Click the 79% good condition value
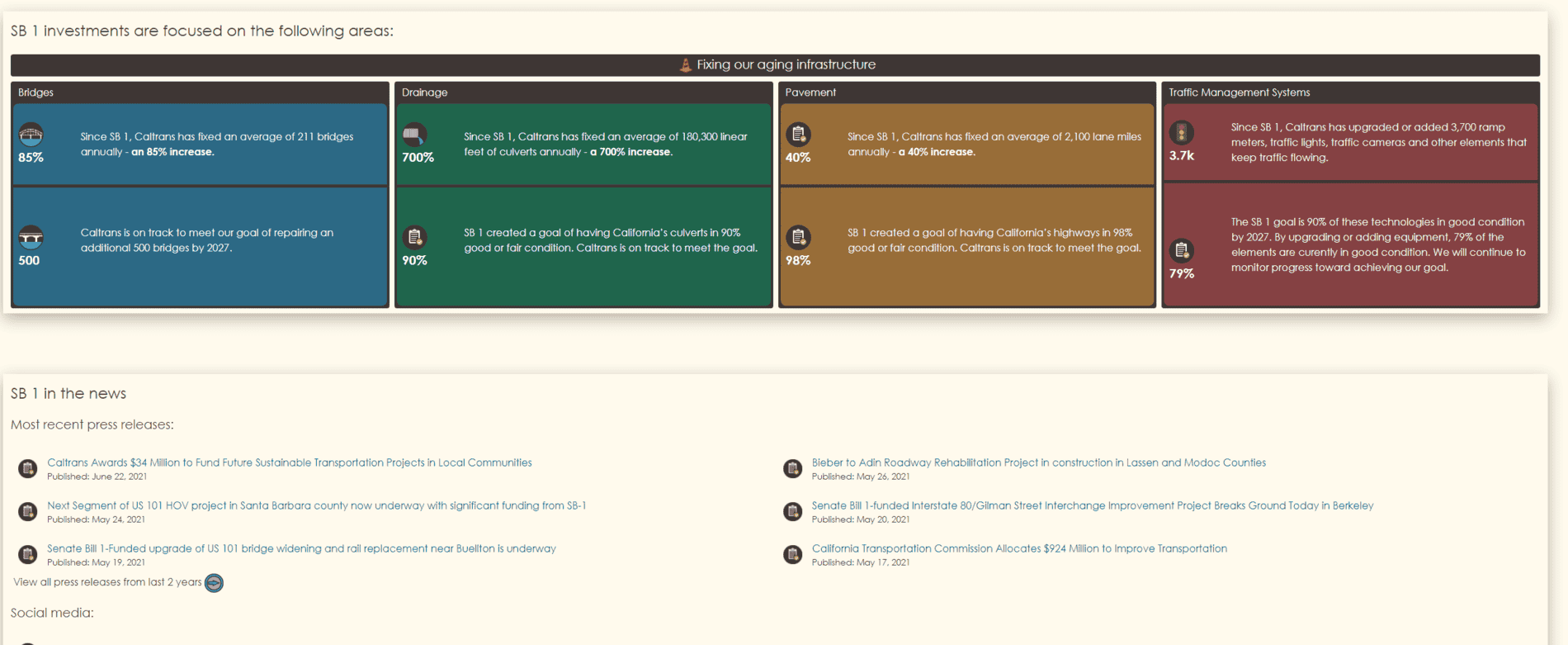Image resolution: width=1568 pixels, height=645 pixels. point(1182,274)
